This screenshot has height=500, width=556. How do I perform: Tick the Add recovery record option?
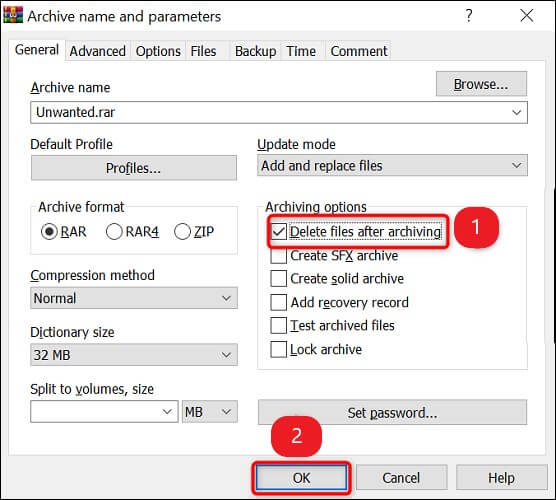point(278,302)
